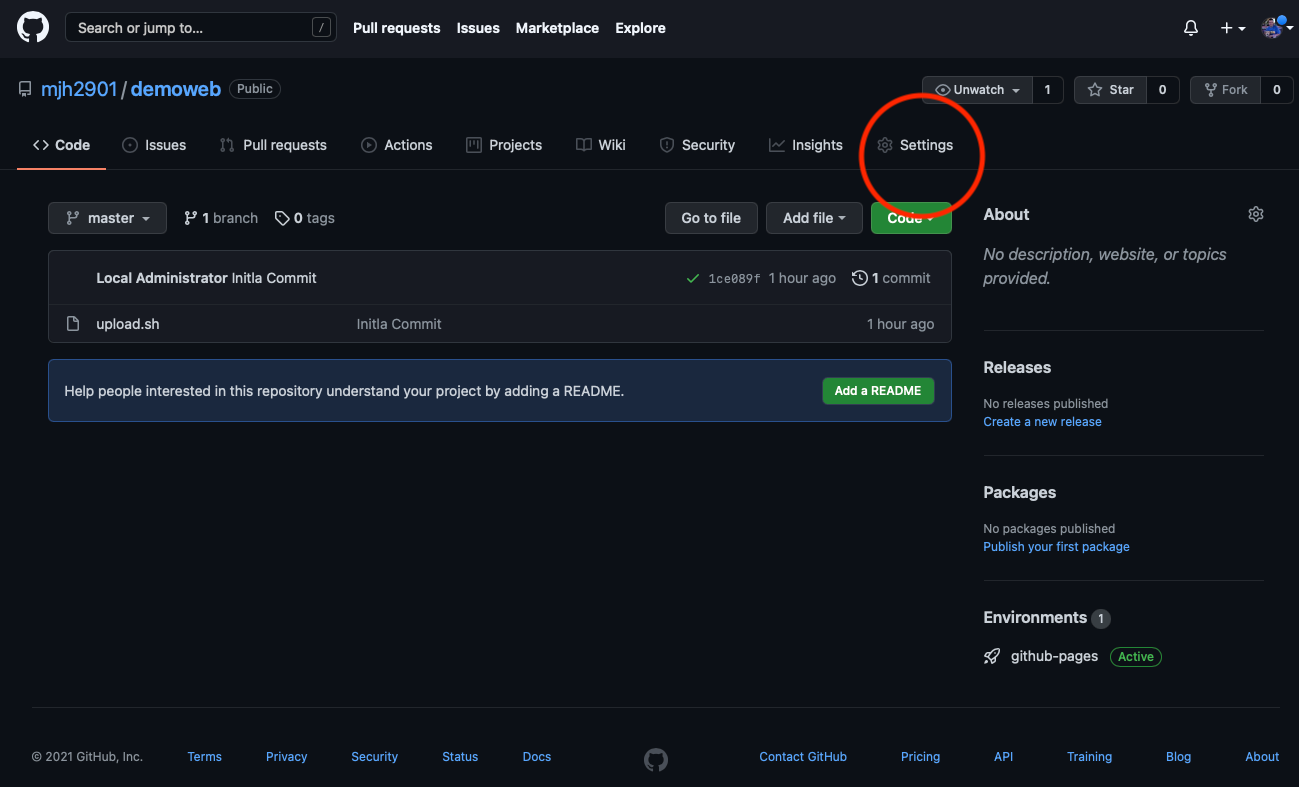Switch to the Projects tab

(x=504, y=145)
